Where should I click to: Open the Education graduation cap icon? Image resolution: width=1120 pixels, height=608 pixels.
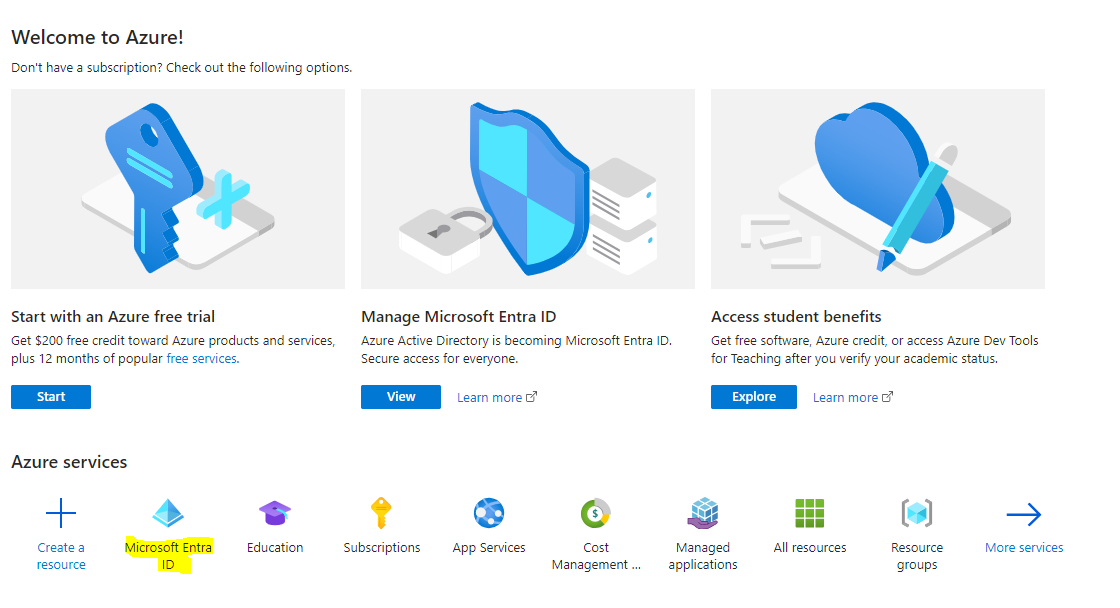pos(275,514)
